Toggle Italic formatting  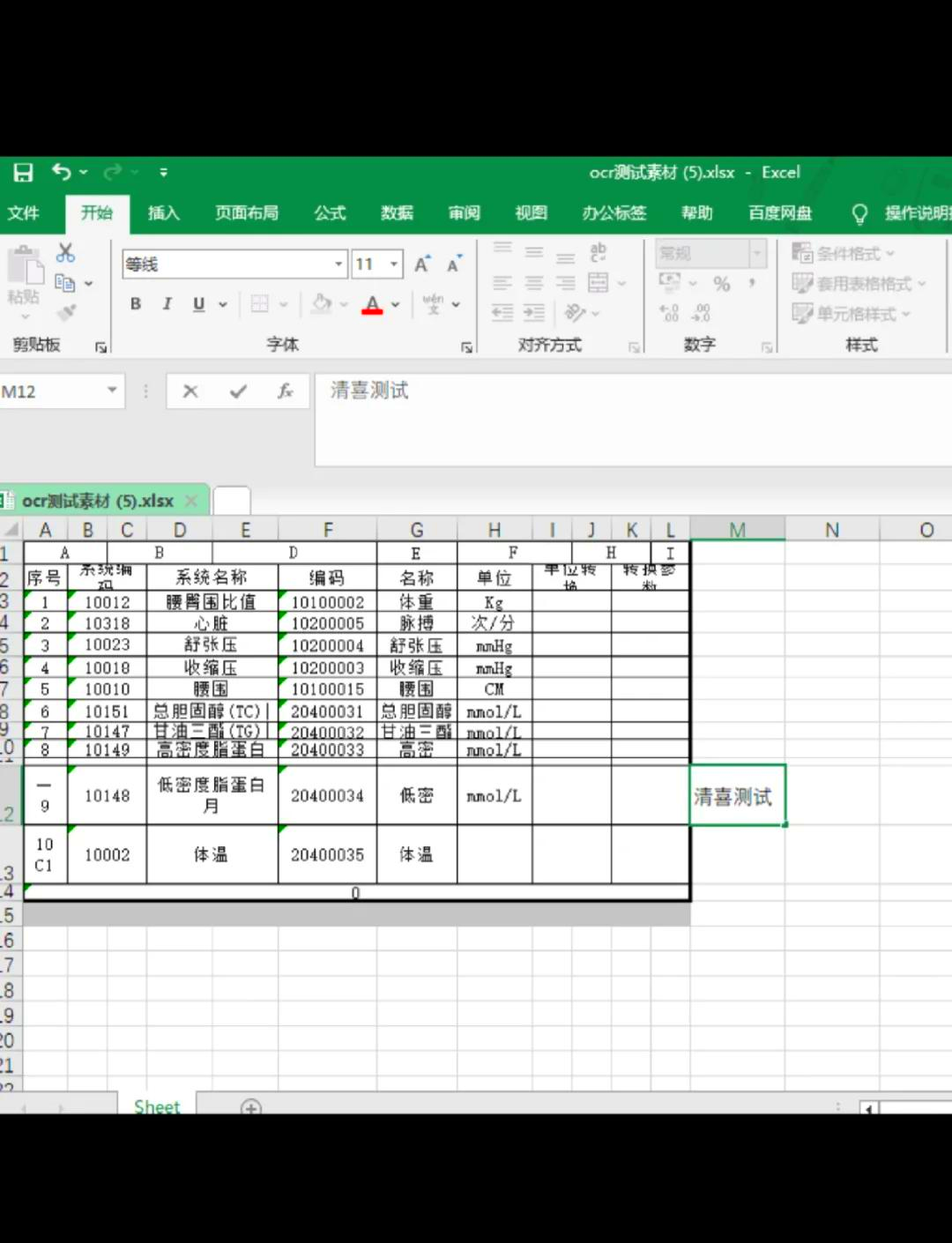click(x=167, y=304)
